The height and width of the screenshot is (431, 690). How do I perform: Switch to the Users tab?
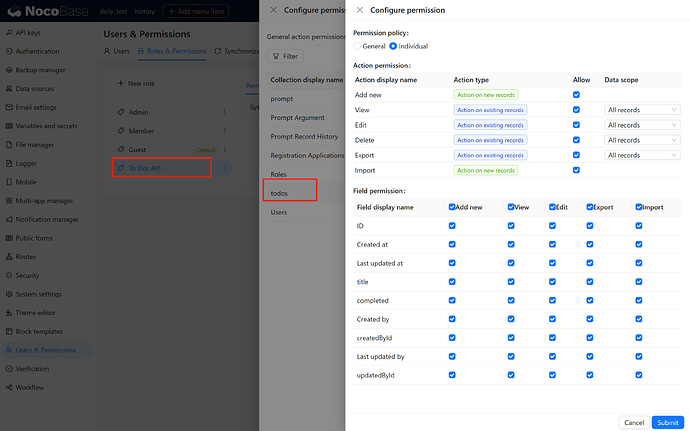point(117,51)
